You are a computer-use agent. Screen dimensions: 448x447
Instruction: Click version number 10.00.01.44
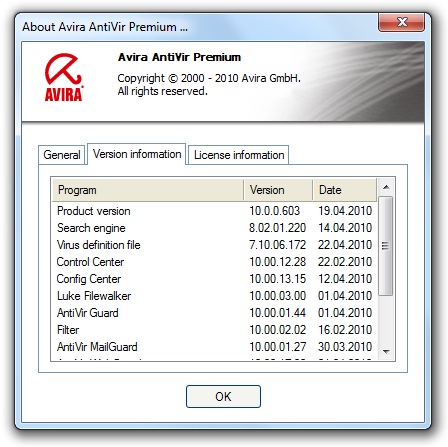coord(277,313)
